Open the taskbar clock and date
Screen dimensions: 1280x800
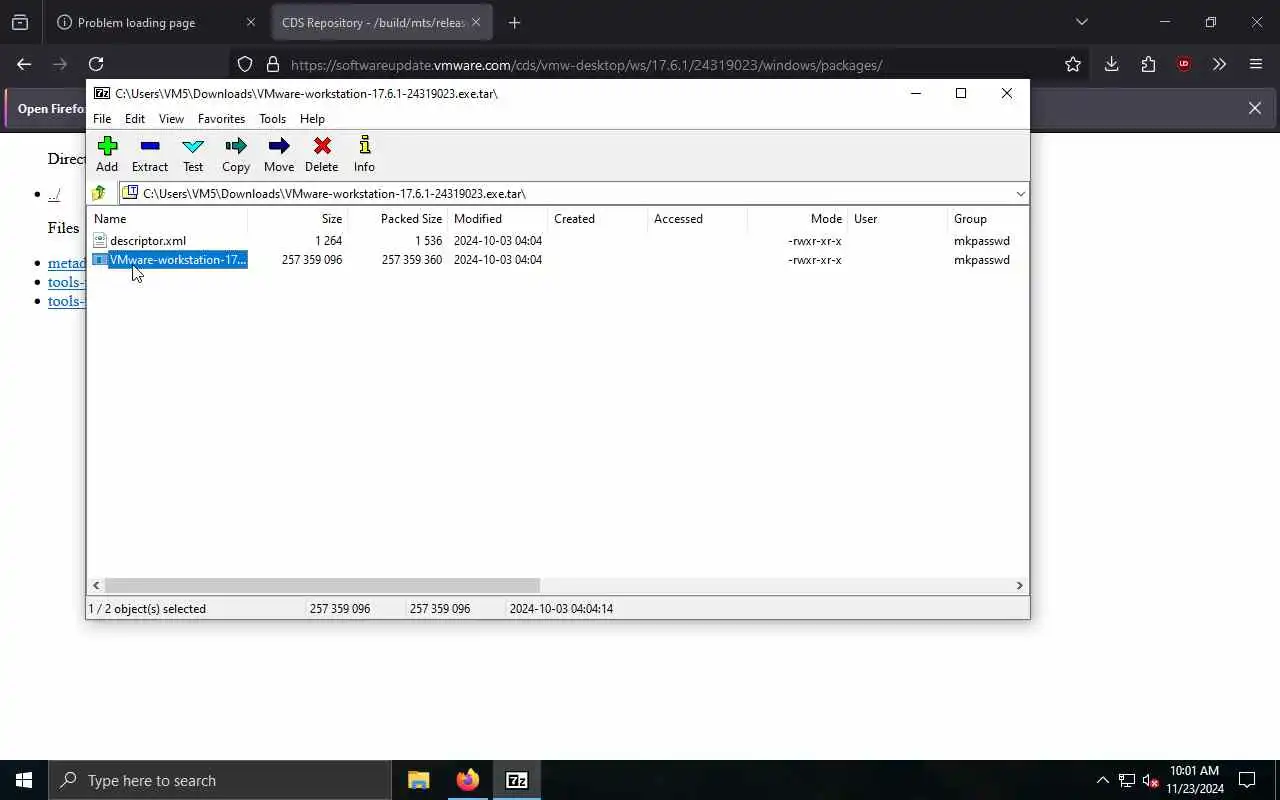coord(1194,780)
